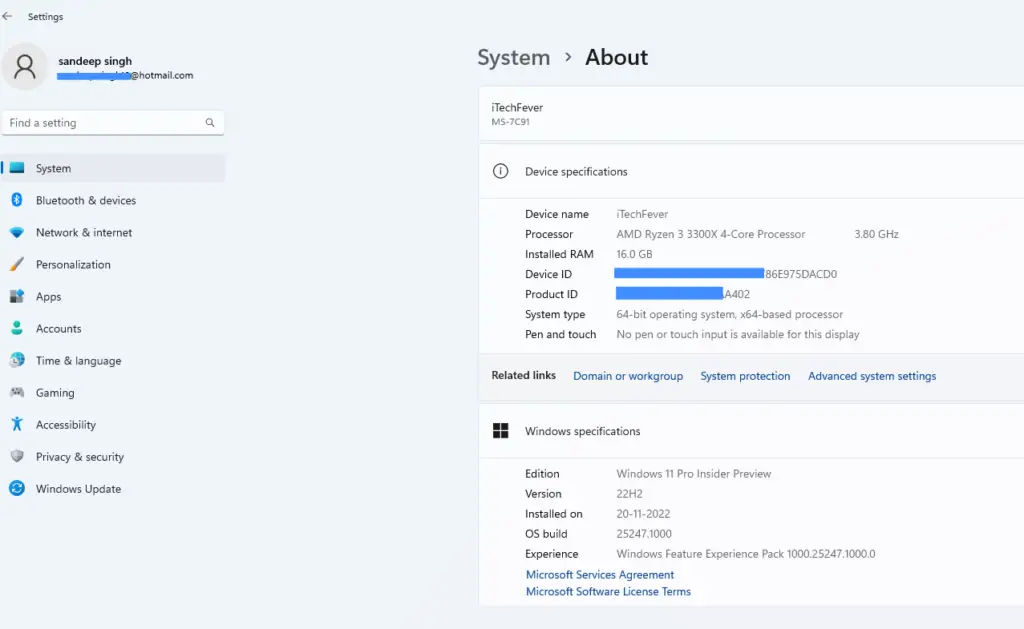Click the Windows logo beside Windows specifications
This screenshot has height=629, width=1024.
[500, 430]
